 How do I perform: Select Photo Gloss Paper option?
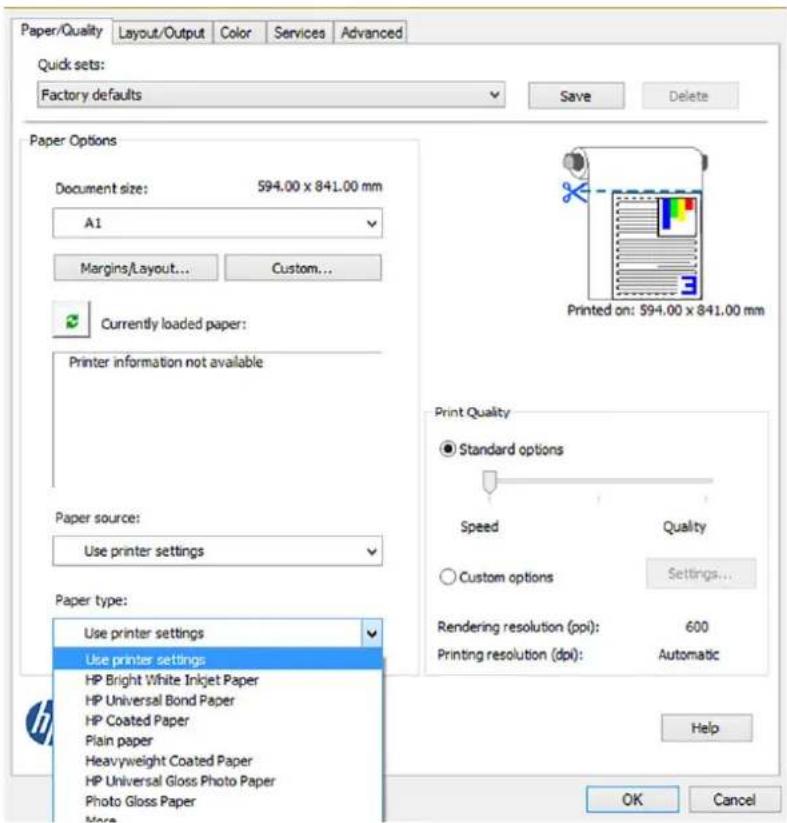pos(218,801)
